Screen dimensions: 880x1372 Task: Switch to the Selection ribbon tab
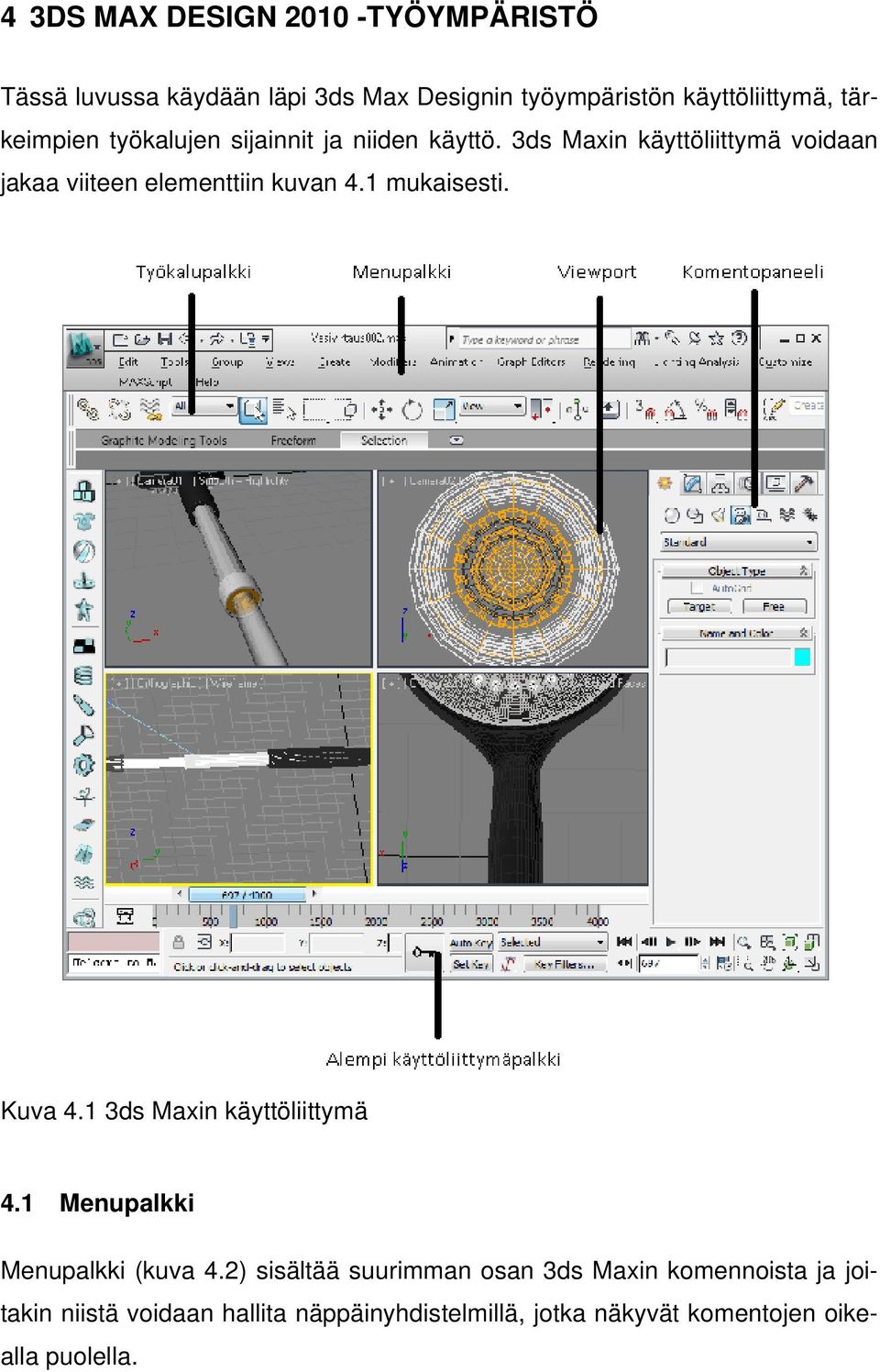coord(384,440)
